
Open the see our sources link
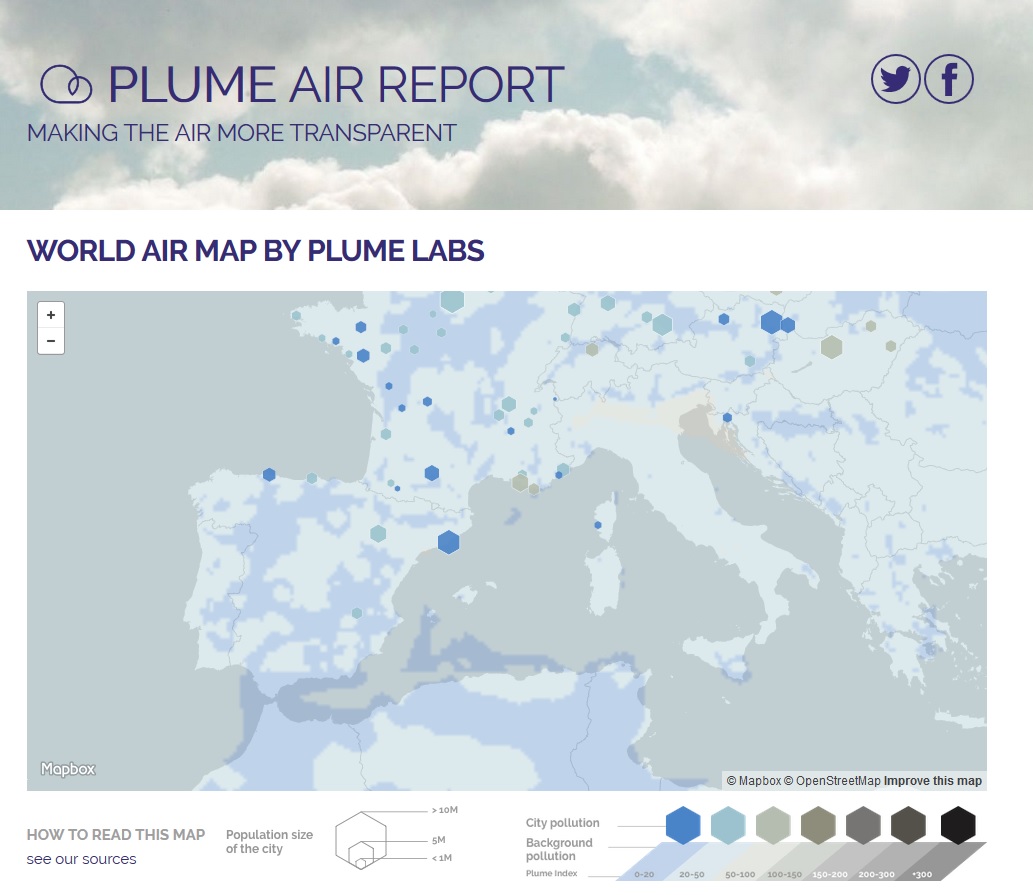pos(81,859)
